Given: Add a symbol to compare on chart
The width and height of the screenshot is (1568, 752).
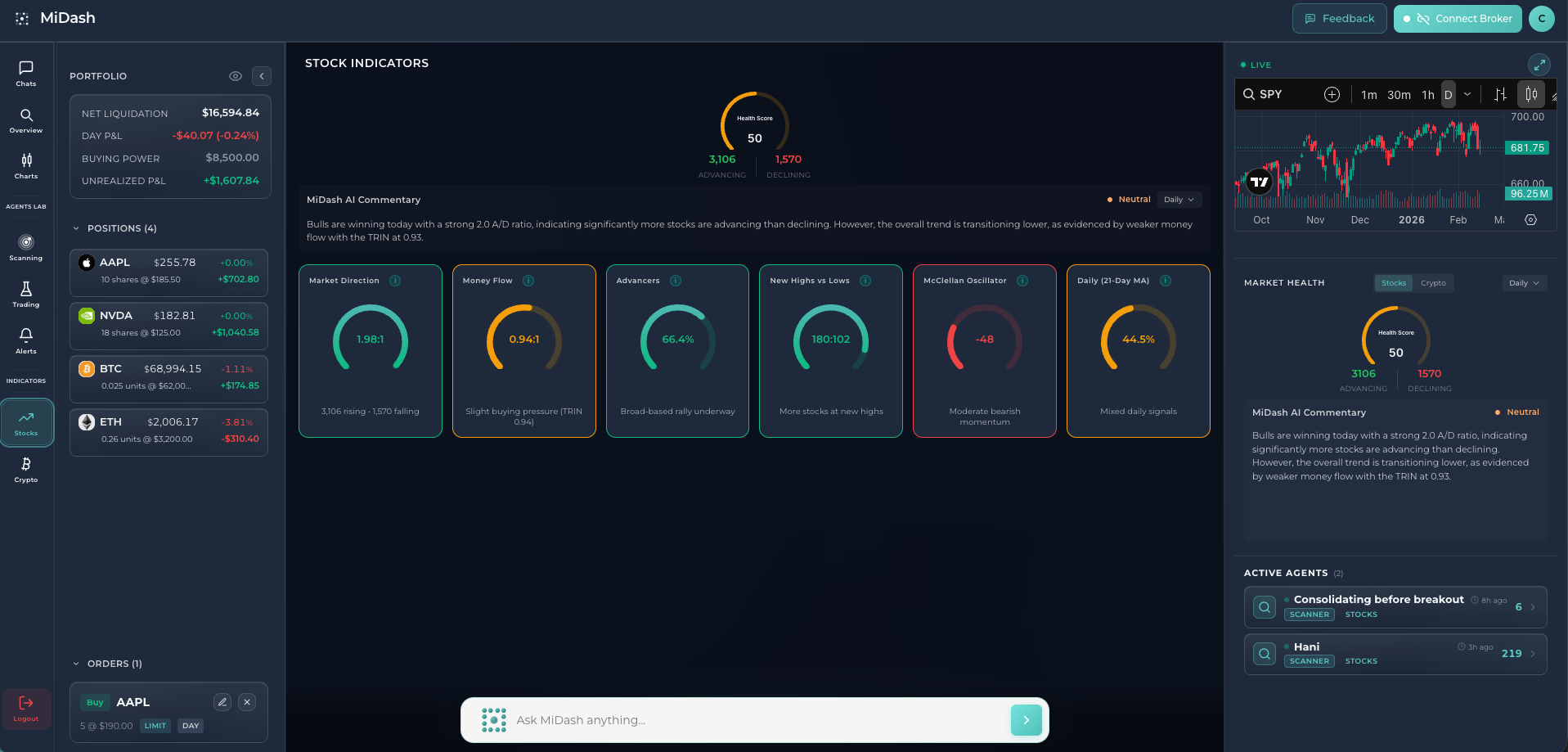Looking at the screenshot, I should coord(1332,94).
